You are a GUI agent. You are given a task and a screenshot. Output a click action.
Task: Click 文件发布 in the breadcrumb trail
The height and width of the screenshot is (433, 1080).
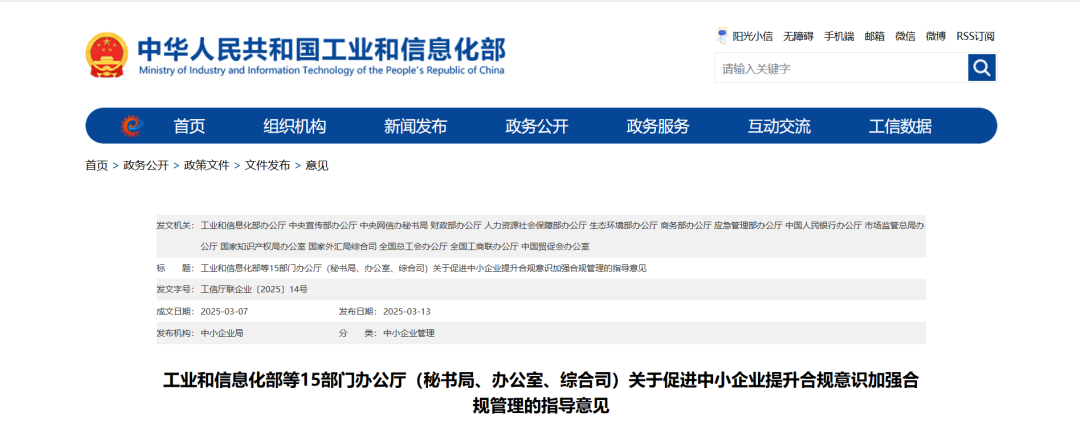(x=267, y=165)
